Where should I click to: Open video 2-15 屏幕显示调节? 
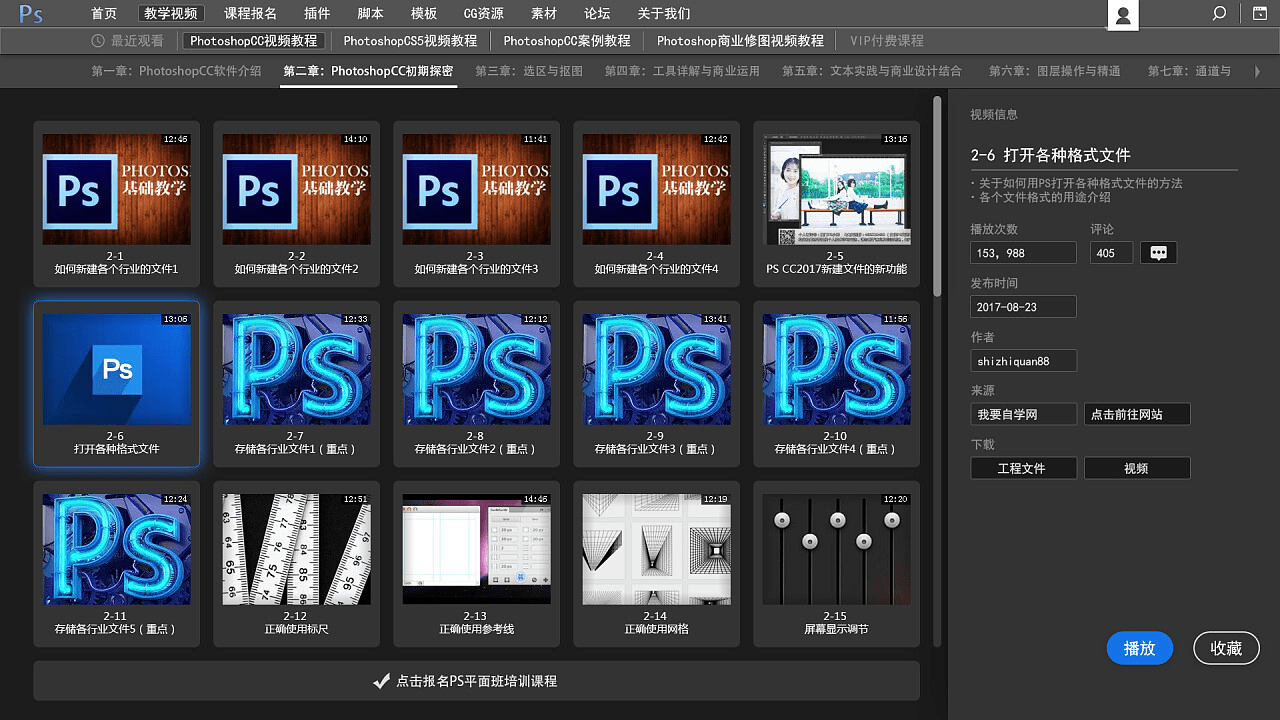pyautogui.click(x=836, y=564)
